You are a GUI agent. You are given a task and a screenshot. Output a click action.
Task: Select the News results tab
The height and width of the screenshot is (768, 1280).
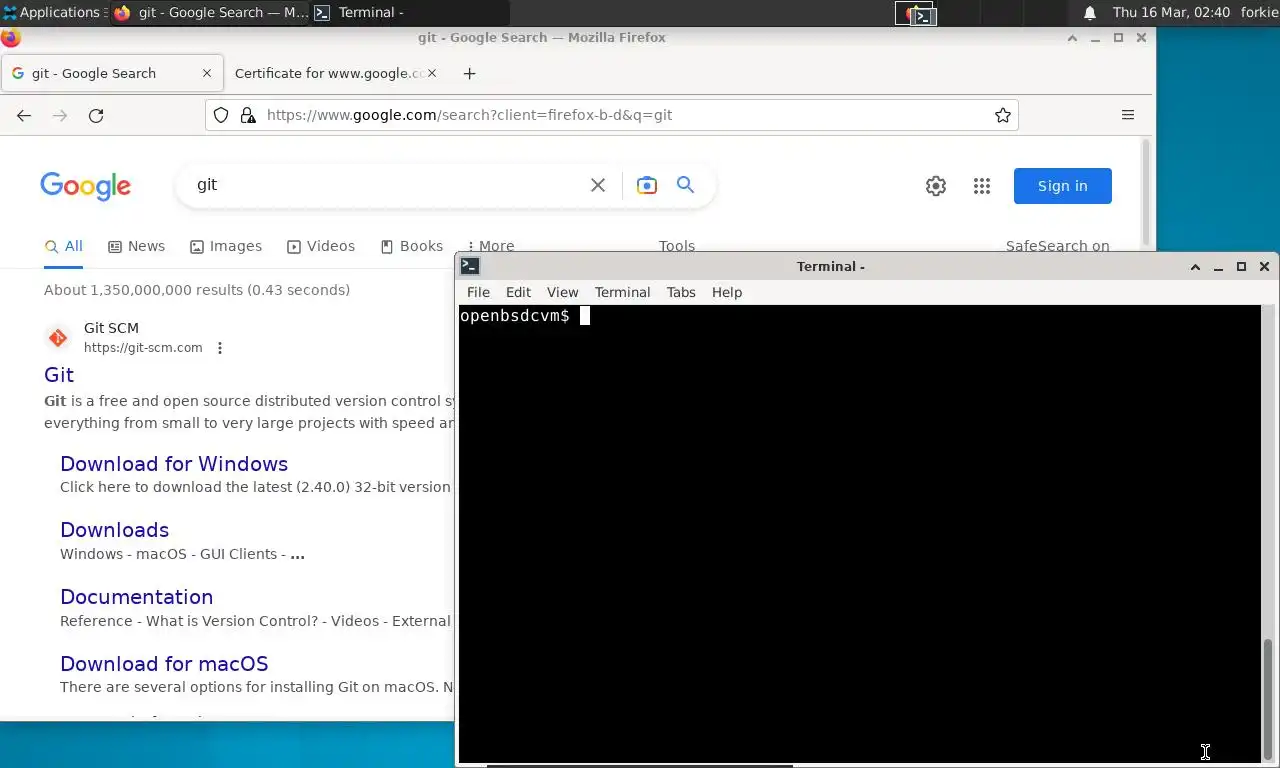click(x=136, y=246)
